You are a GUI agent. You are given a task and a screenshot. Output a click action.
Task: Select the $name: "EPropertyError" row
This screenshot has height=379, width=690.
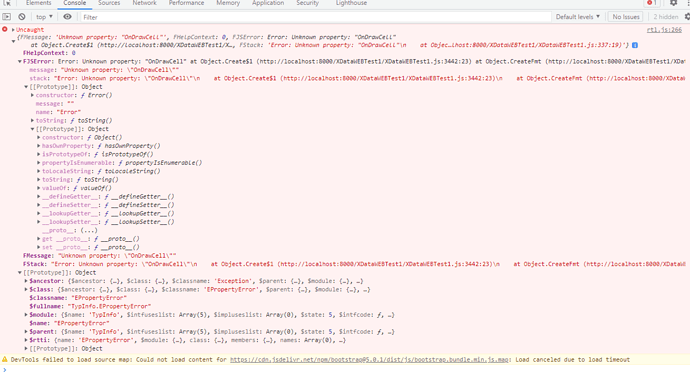pos(69,323)
